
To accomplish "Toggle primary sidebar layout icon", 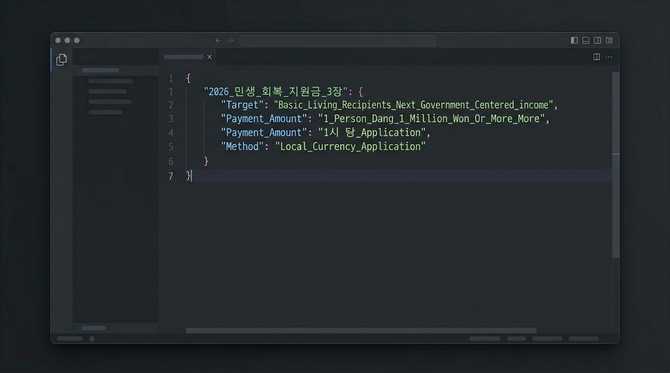I will (x=574, y=40).
